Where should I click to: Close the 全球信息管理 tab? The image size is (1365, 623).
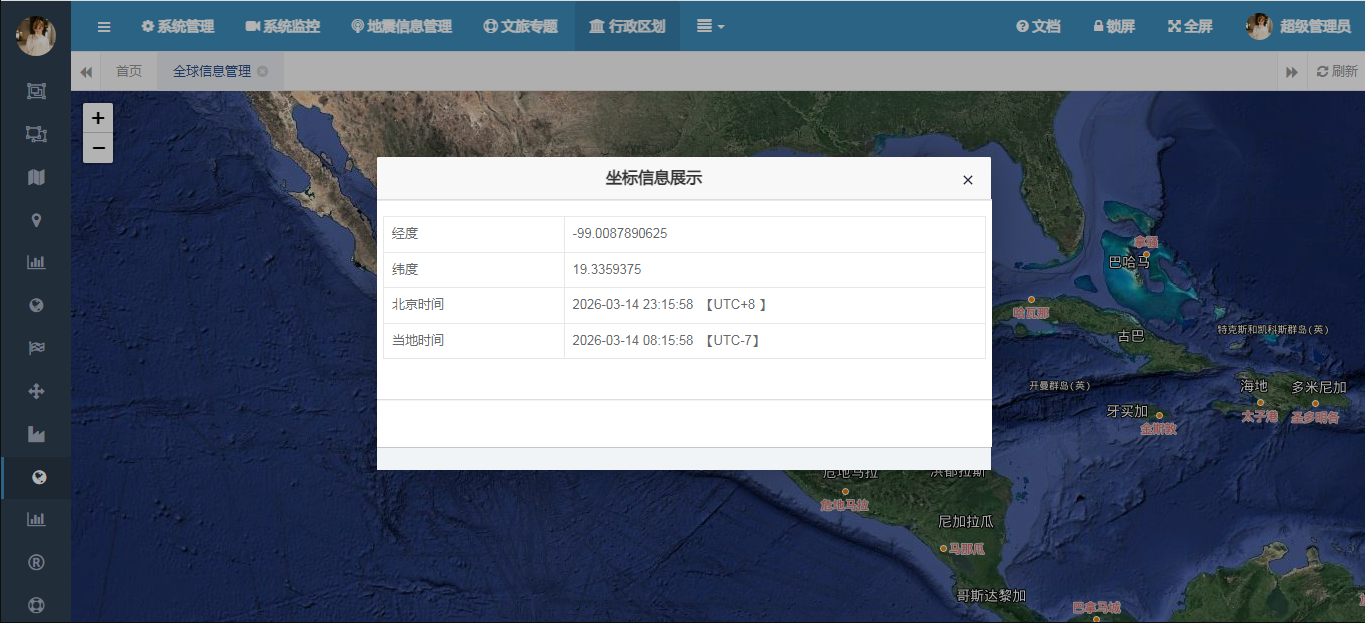[262, 71]
